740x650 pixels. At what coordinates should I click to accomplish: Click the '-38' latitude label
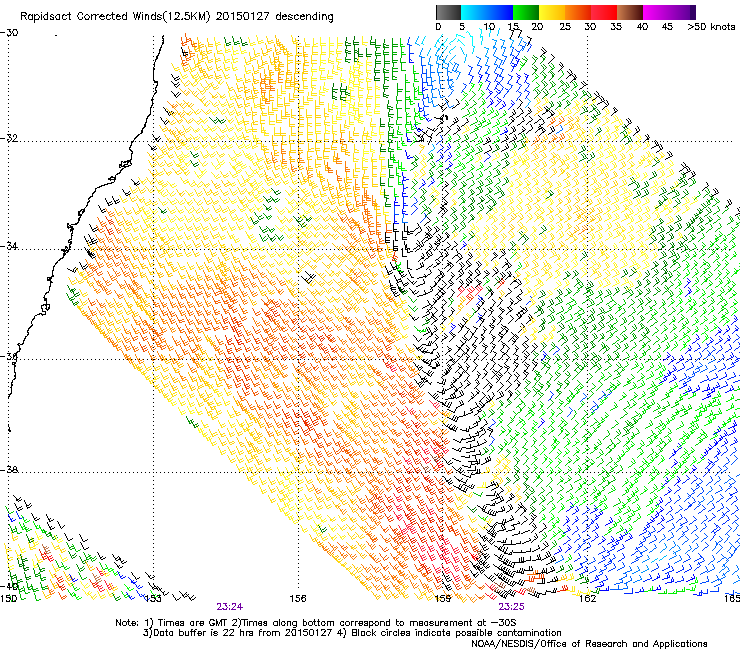[x=9, y=470]
